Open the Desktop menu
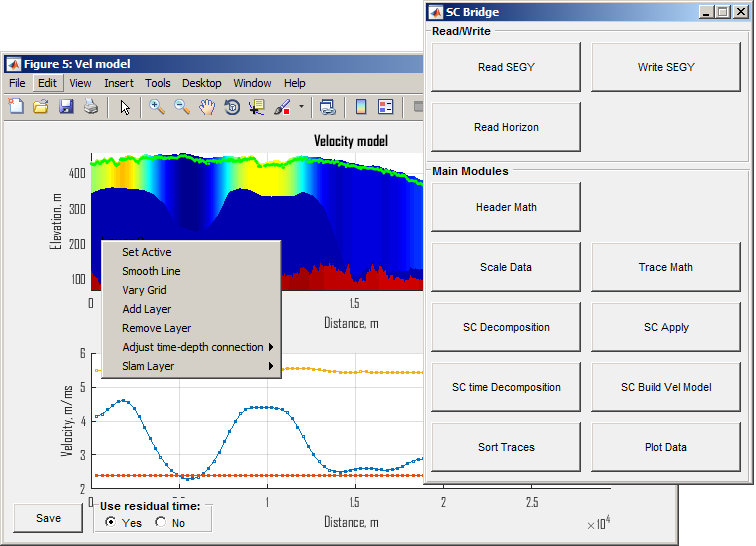Viewport: 756px width, 546px height. click(202, 83)
